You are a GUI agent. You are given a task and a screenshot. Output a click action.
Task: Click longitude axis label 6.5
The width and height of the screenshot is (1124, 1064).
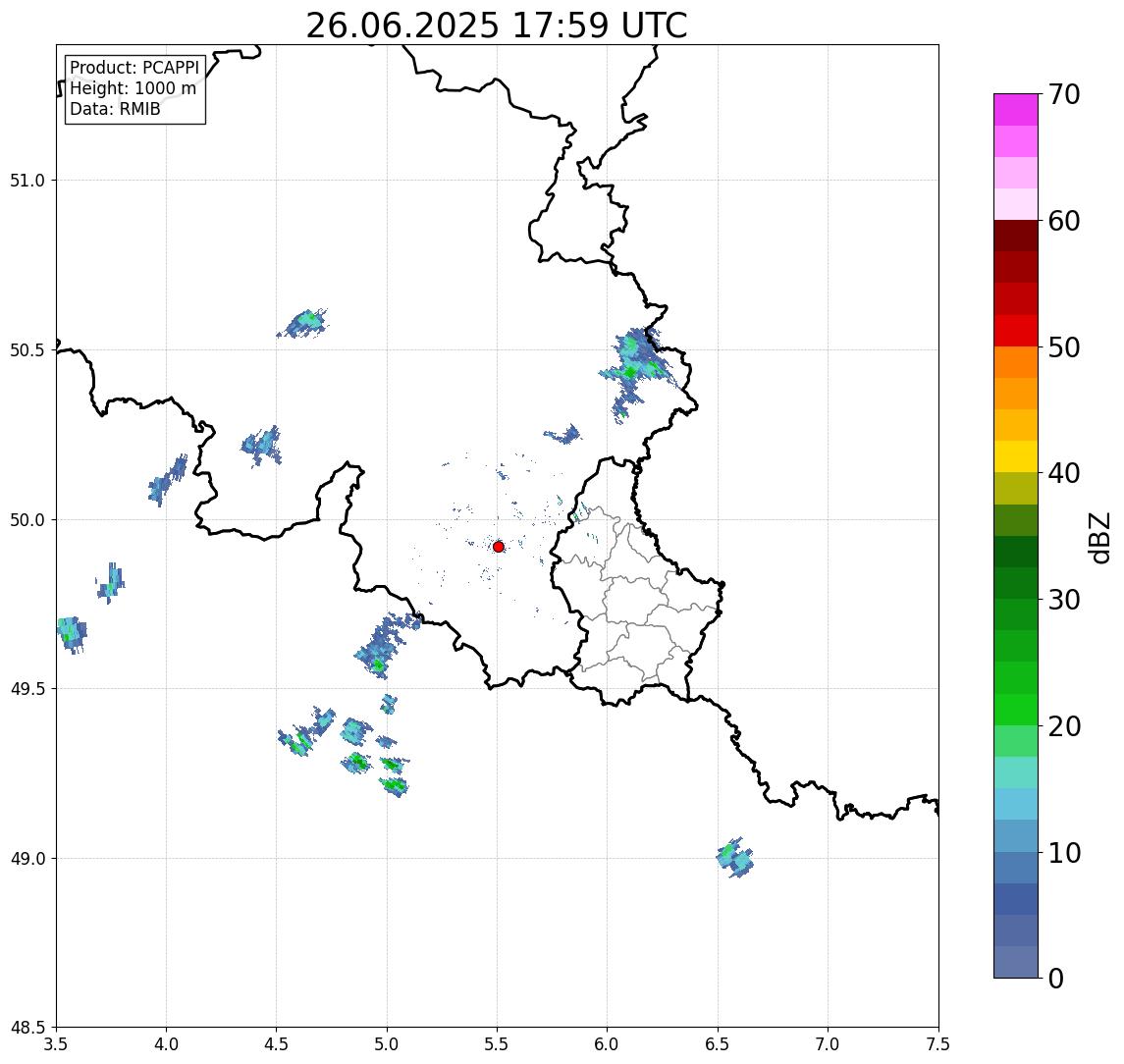718,1044
